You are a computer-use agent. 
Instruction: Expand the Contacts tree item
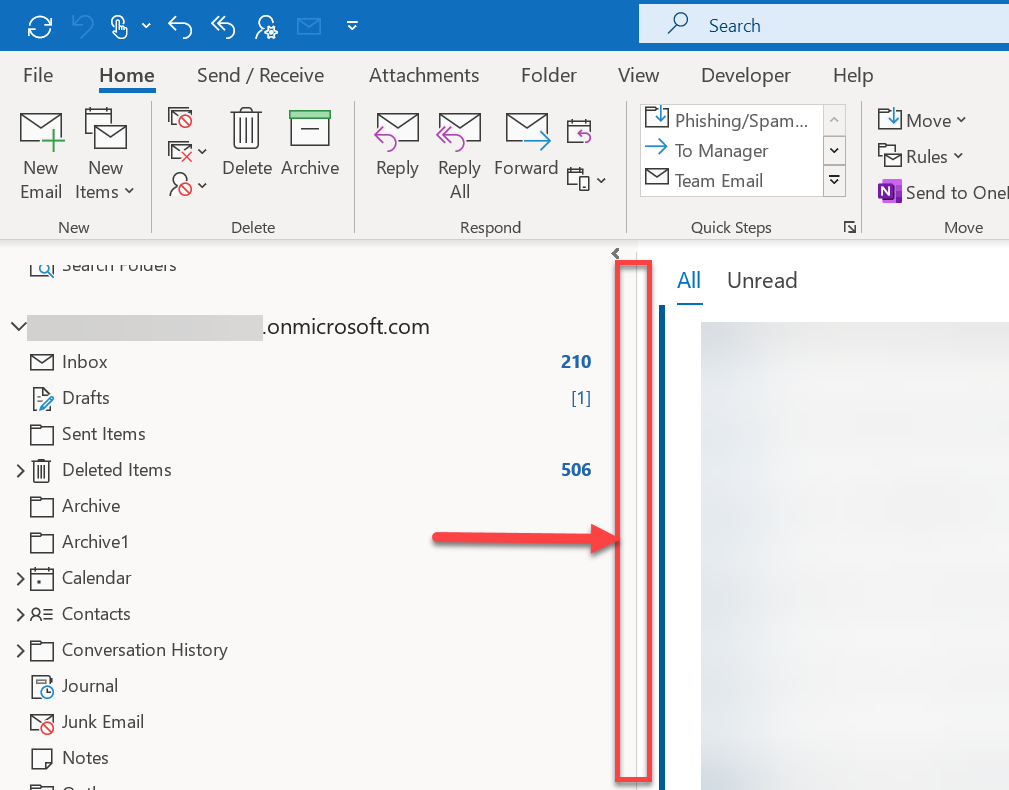[x=19, y=614]
